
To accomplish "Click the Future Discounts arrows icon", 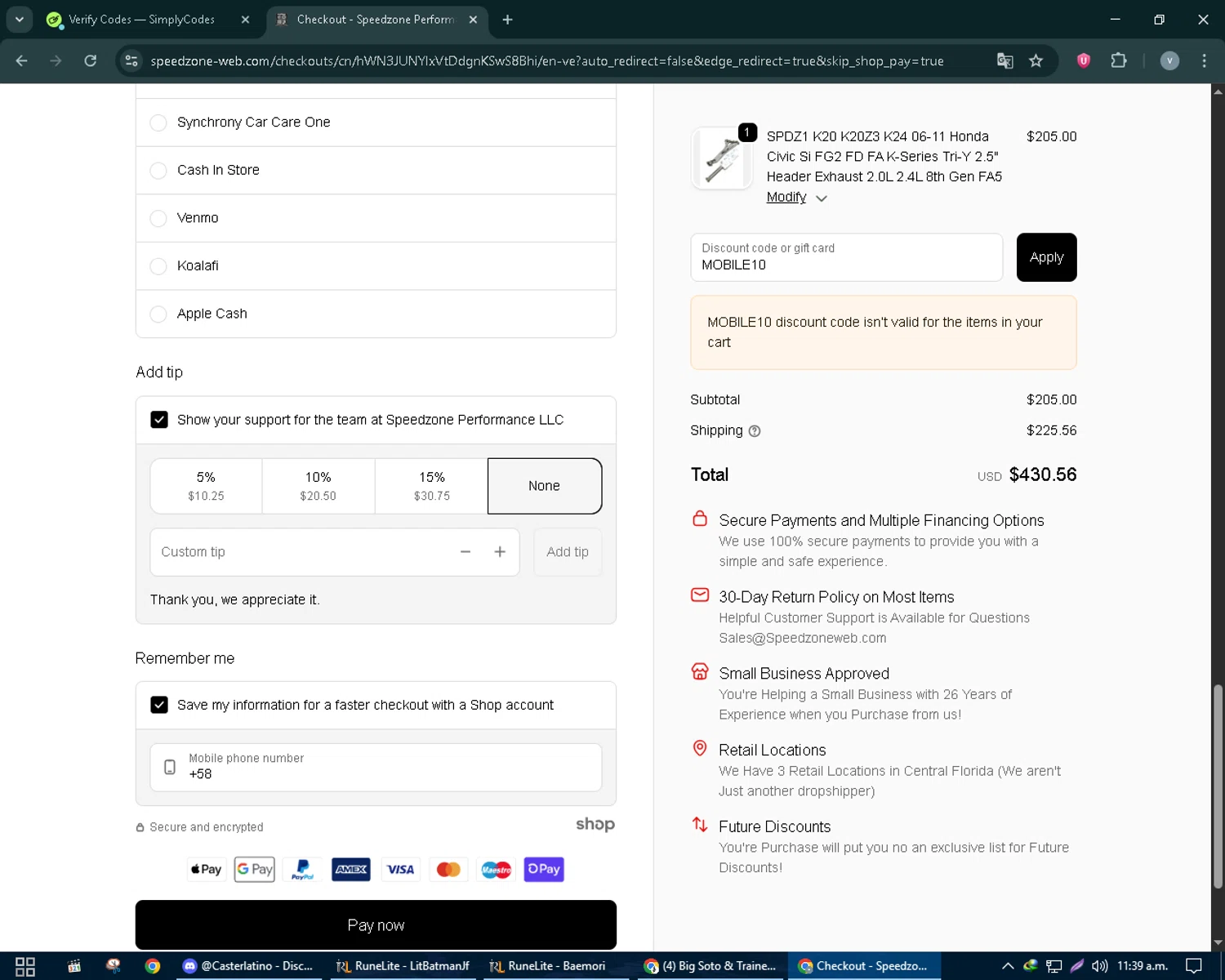I will tap(700, 825).
